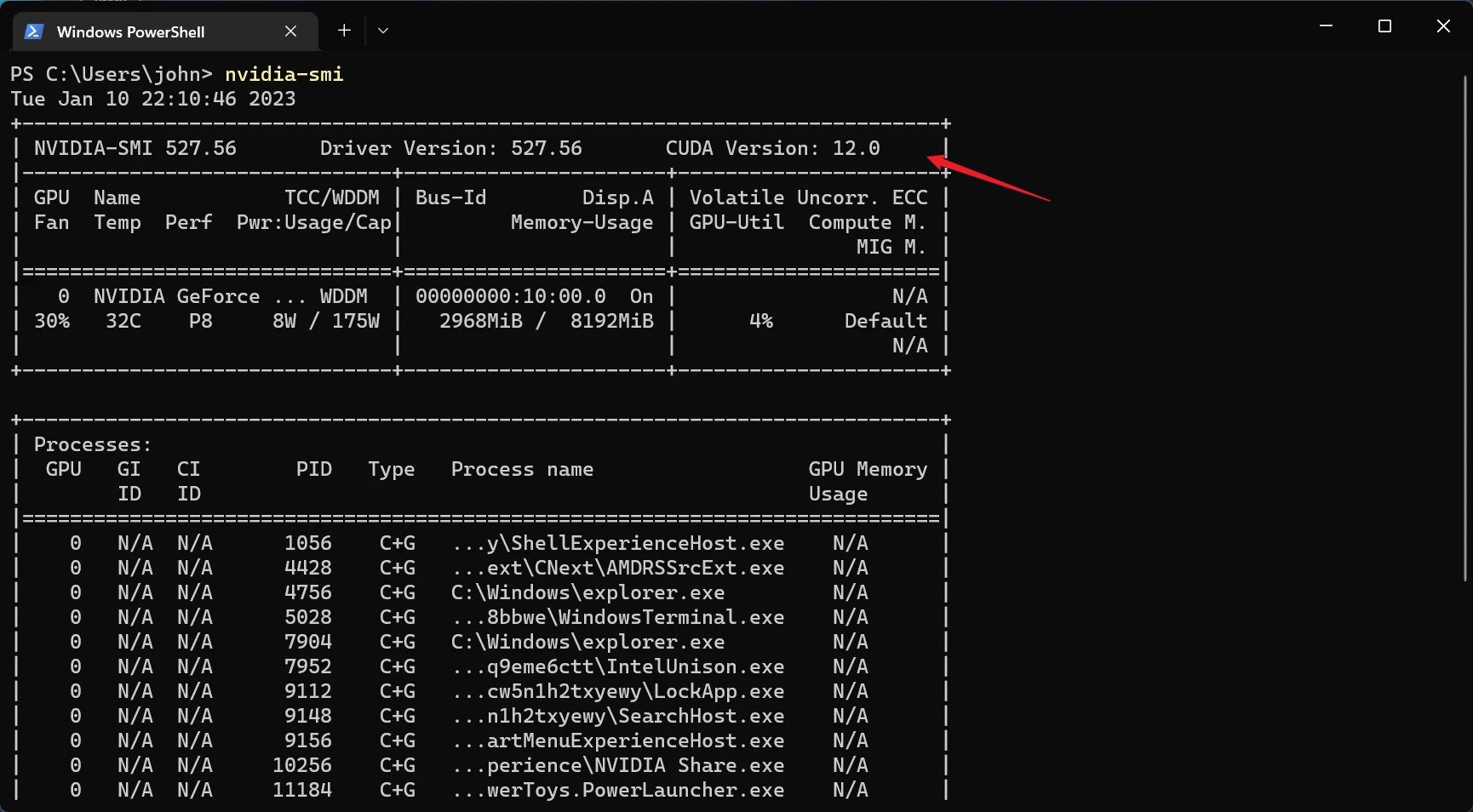
Task: Click power usage '8W / 175W'
Action: coord(326,321)
